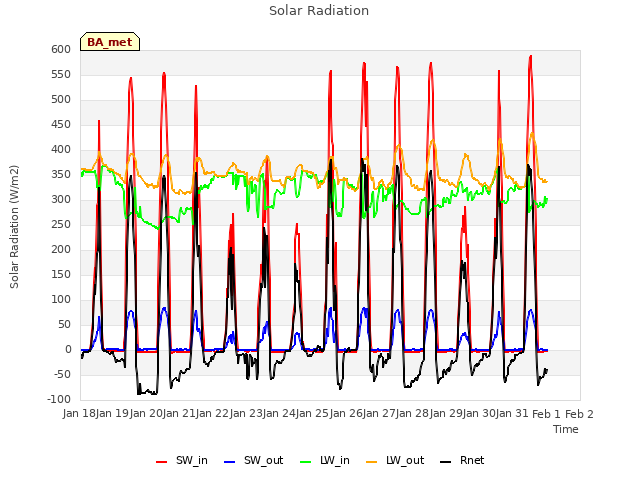Click the Feb 2 date tick label
This screenshot has height=480, width=640.
pos(579,414)
